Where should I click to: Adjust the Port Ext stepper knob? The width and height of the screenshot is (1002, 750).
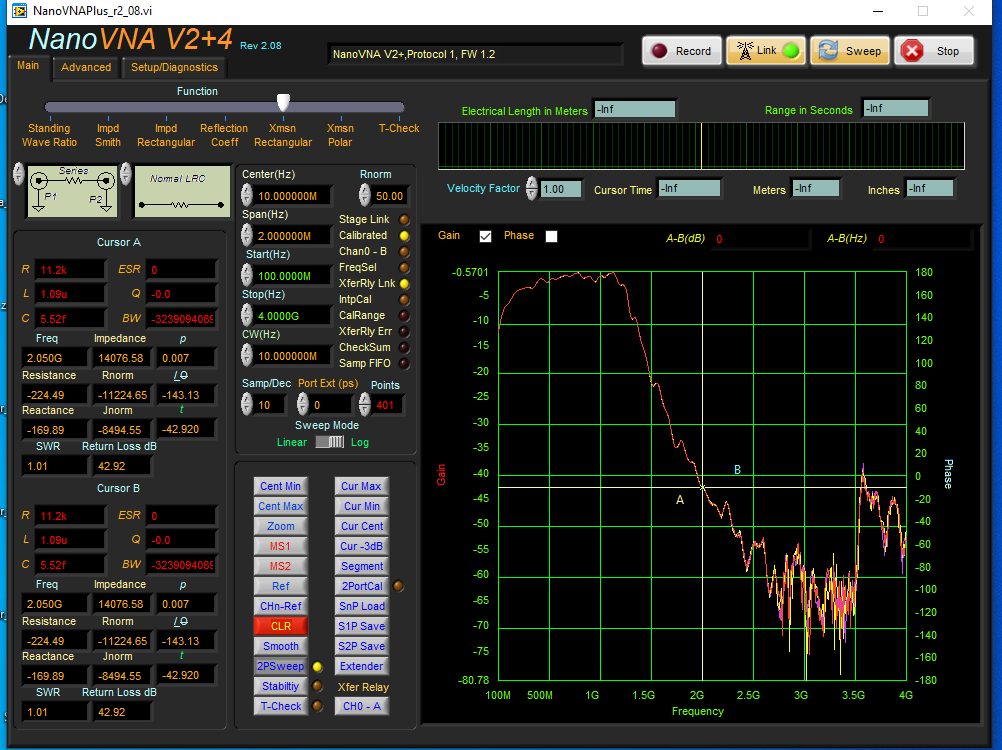[303, 404]
